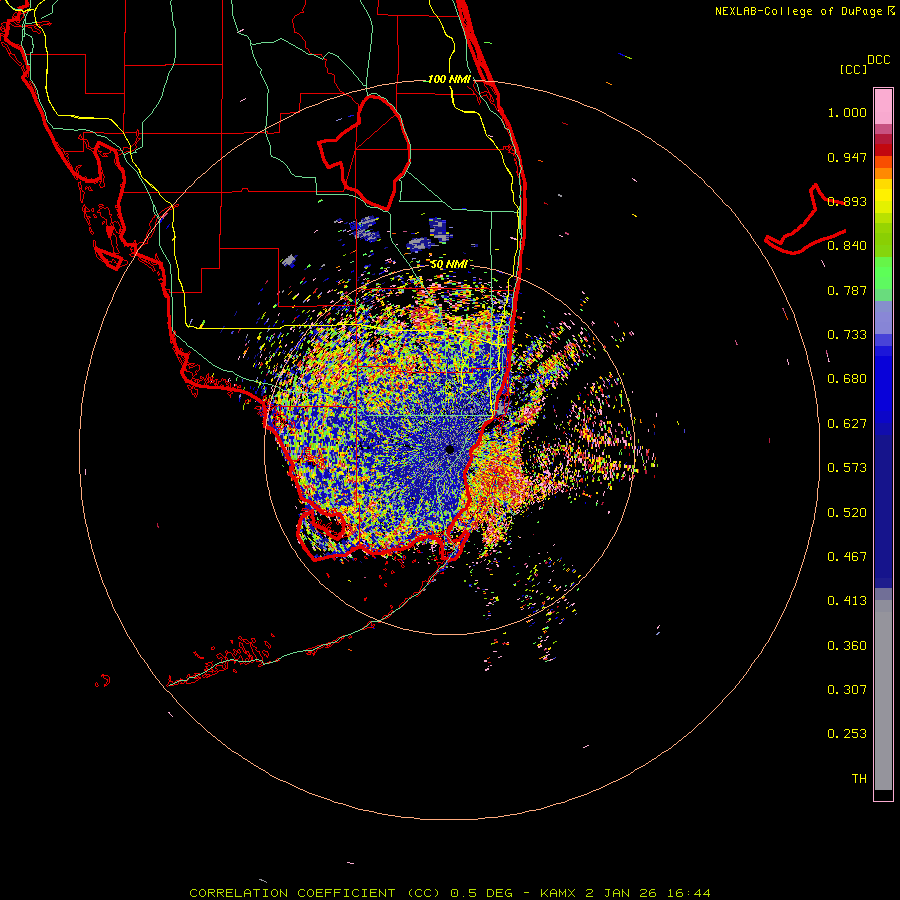Click the 0.253 color scale value
900x900 pixels.
pos(847,734)
